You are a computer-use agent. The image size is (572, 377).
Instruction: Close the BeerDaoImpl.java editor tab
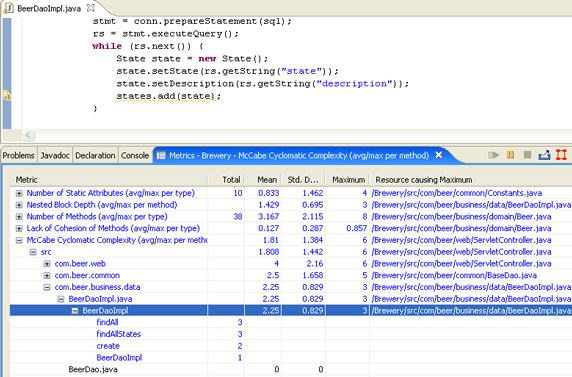coord(90,8)
